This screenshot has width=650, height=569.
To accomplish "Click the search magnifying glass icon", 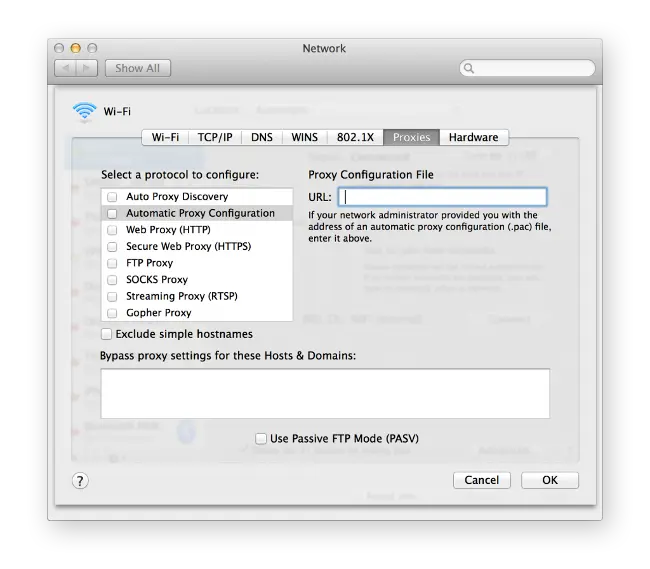I will (x=469, y=69).
